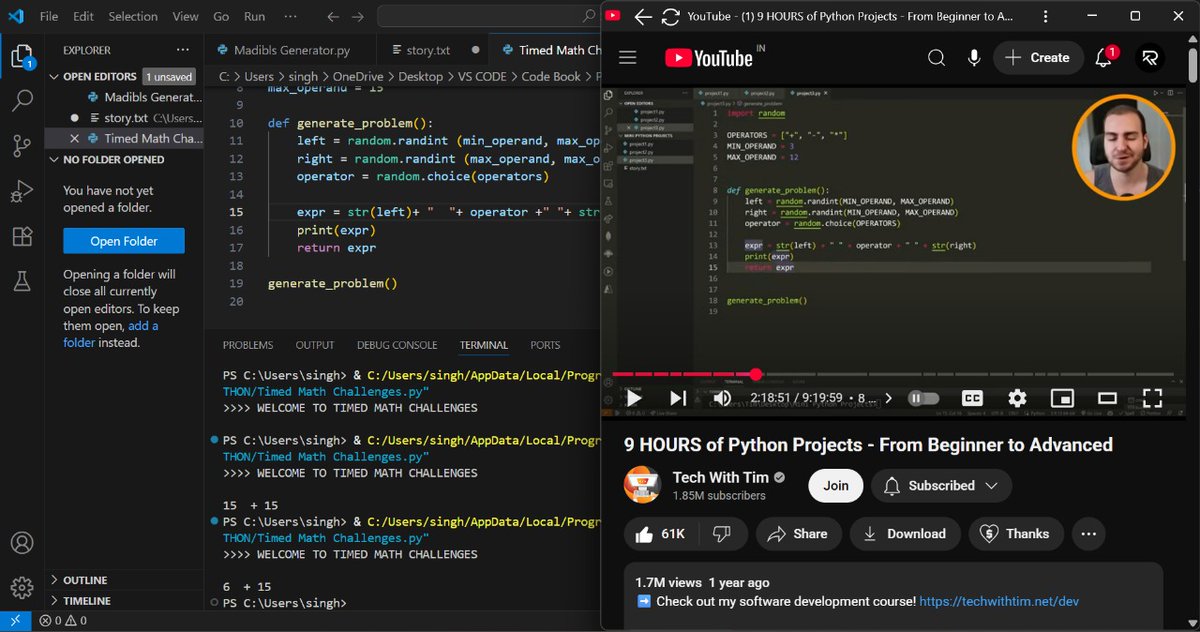
Task: Open the Accounts icon in VS Code
Action: pyautogui.click(x=22, y=543)
